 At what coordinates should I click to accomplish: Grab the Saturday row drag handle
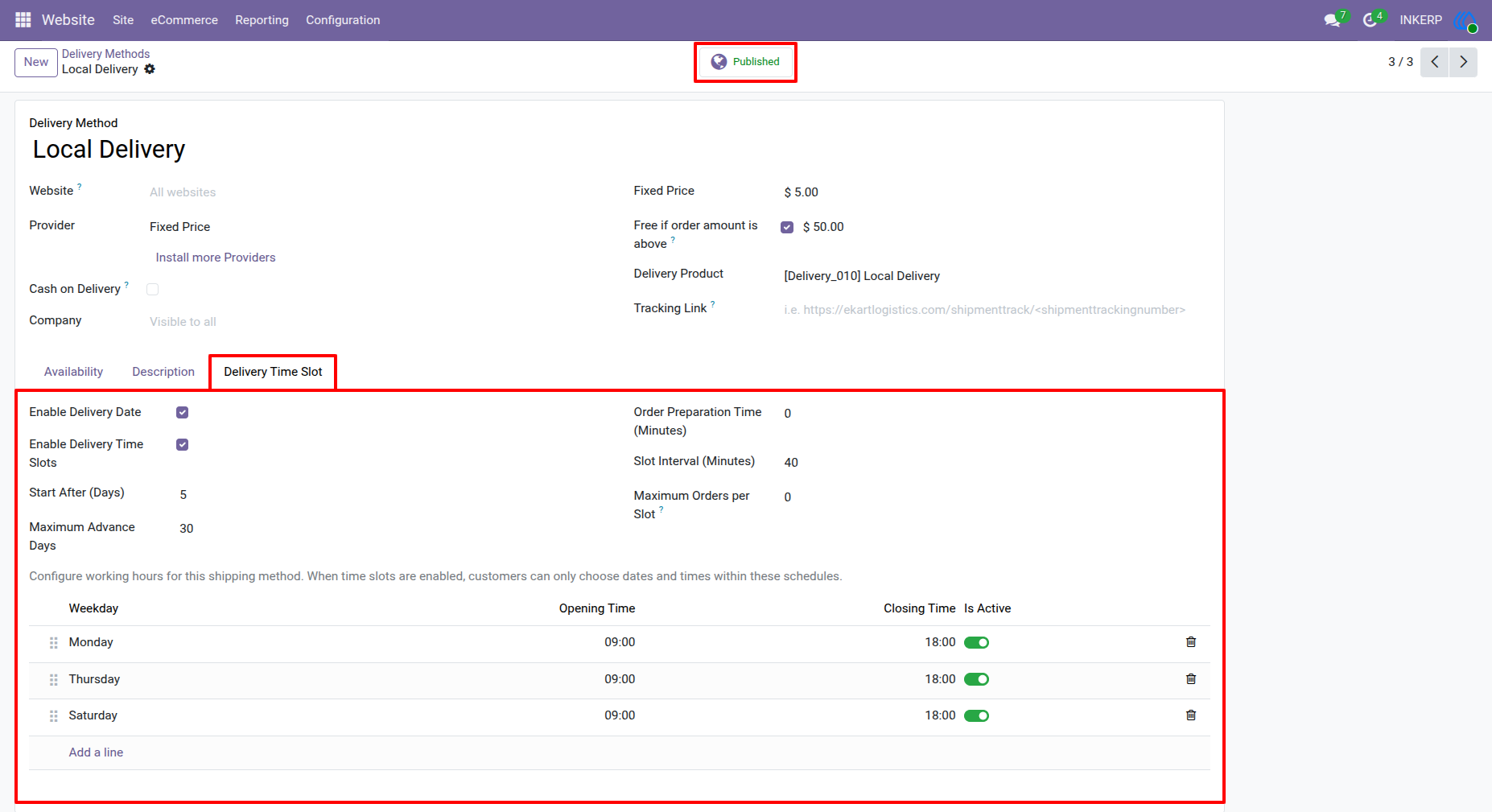tap(54, 716)
